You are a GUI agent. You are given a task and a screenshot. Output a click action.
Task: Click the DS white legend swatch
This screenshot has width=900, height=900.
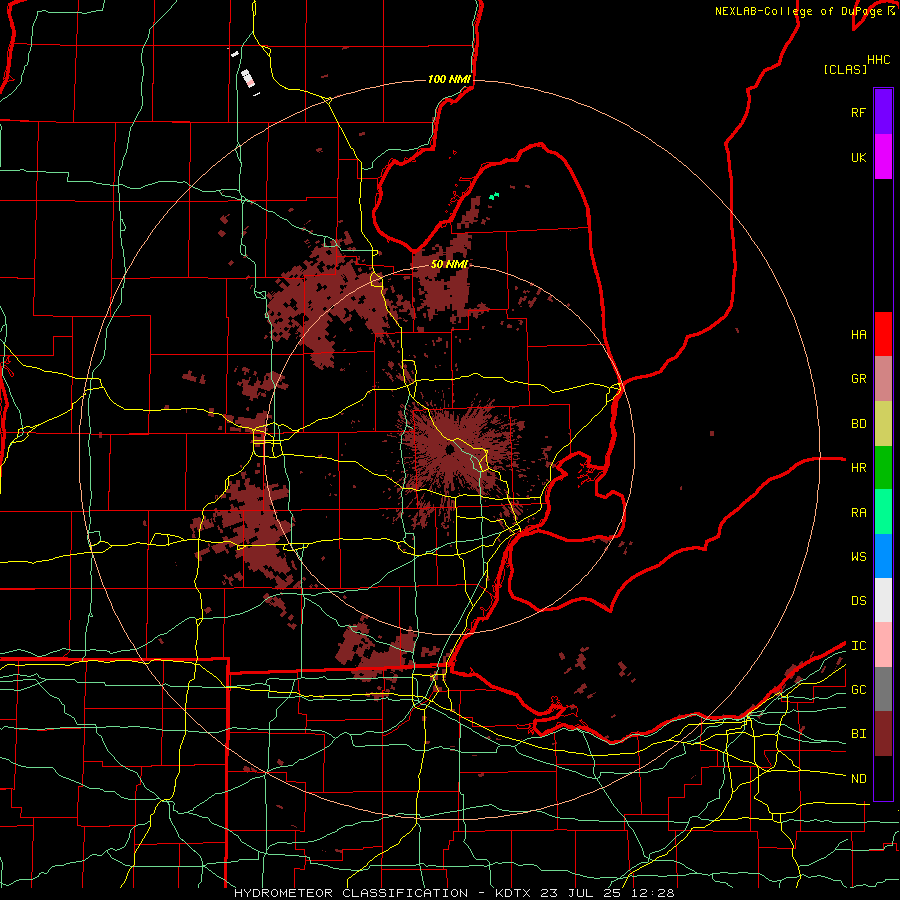click(883, 600)
